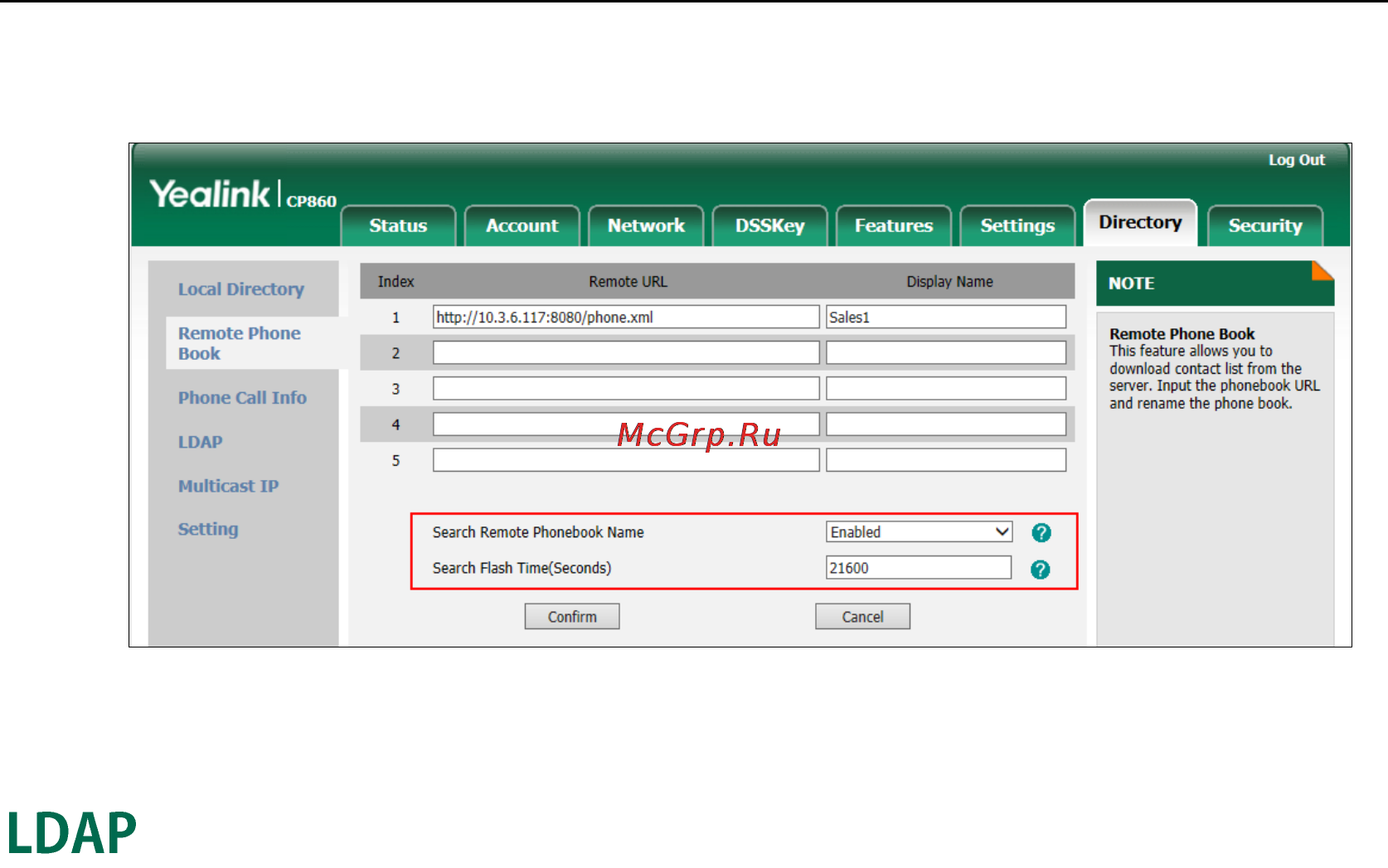Click the Log Out link
Viewport: 1388px width, 868px height.
(1297, 160)
